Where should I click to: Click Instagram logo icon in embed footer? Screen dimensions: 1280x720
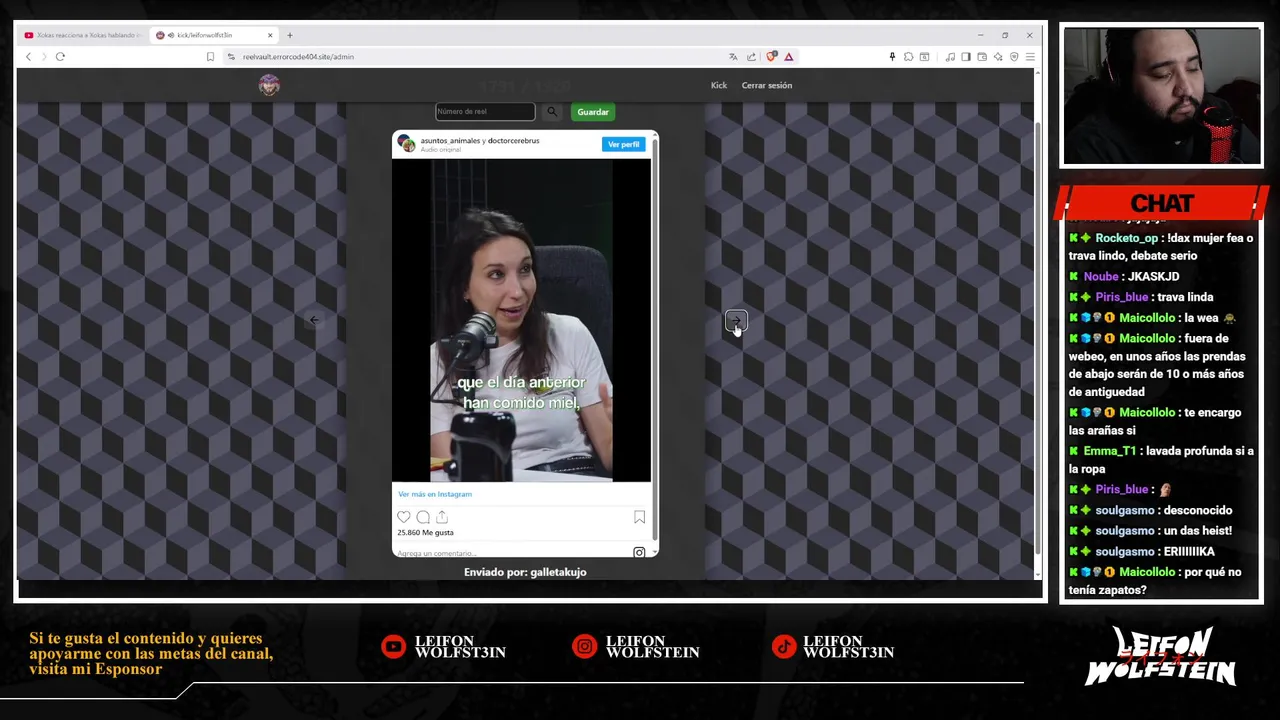[639, 552]
